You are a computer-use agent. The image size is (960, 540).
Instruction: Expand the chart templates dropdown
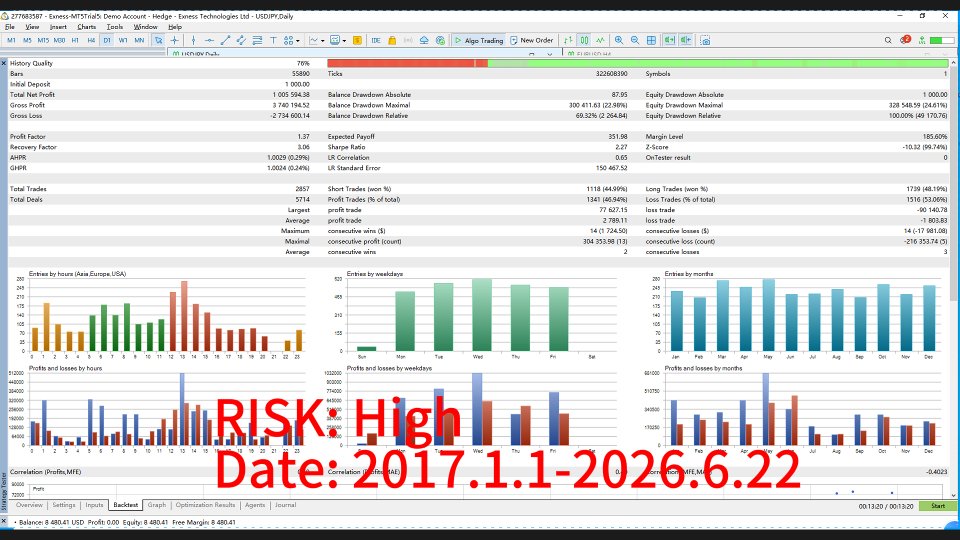point(344,41)
